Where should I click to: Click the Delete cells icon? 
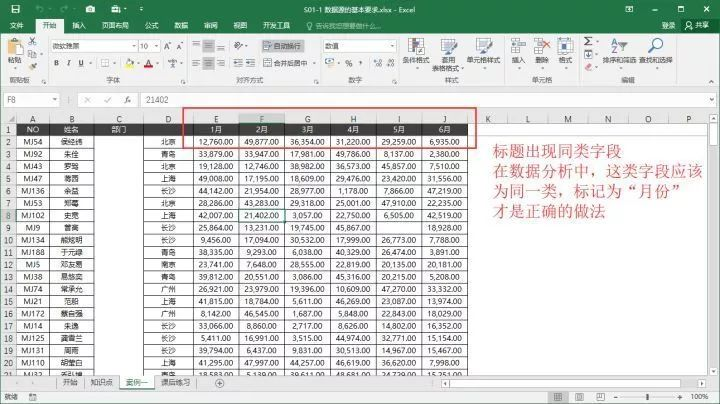click(542, 46)
